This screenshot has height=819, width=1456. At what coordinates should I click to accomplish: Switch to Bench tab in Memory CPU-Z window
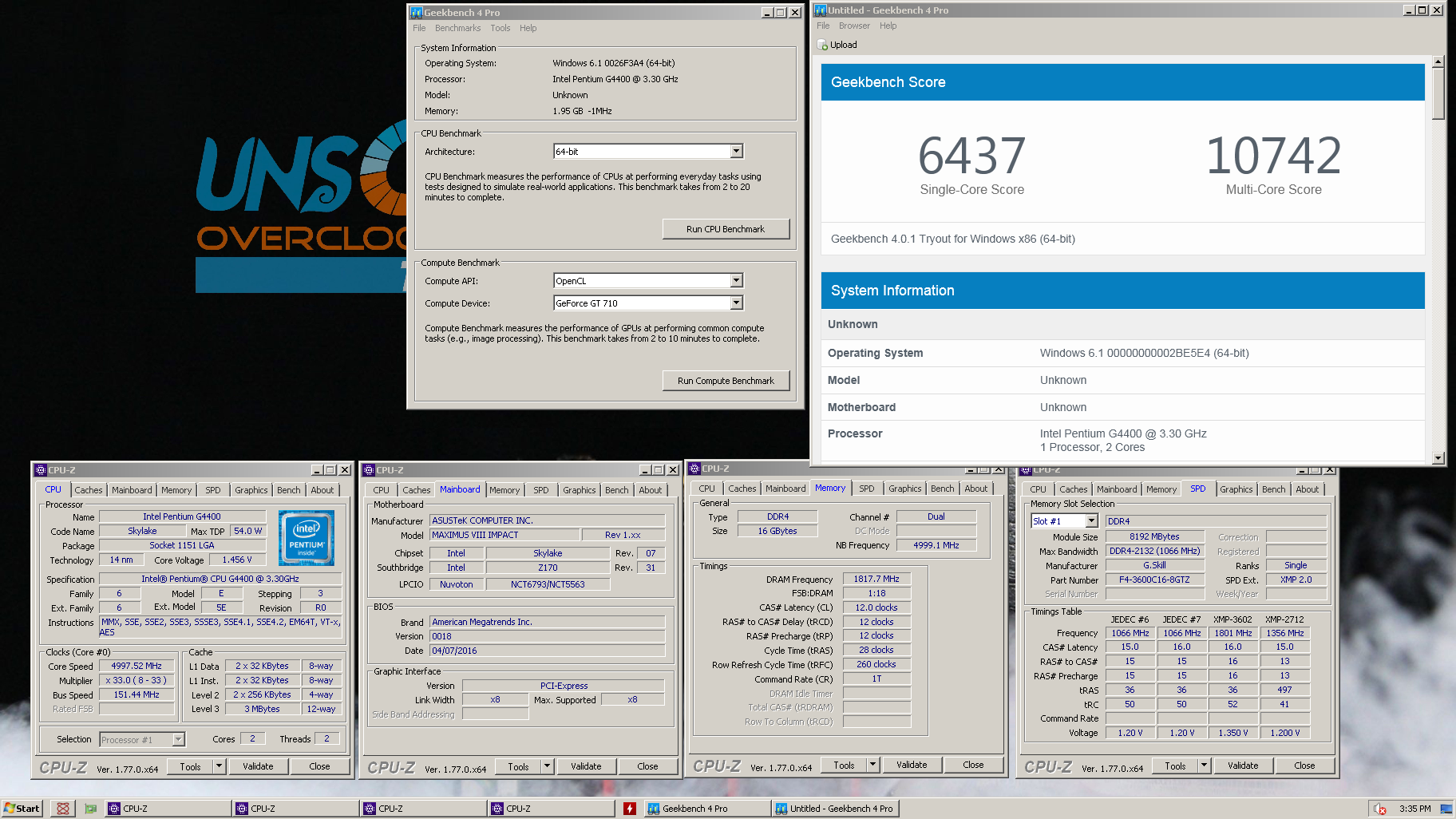942,489
